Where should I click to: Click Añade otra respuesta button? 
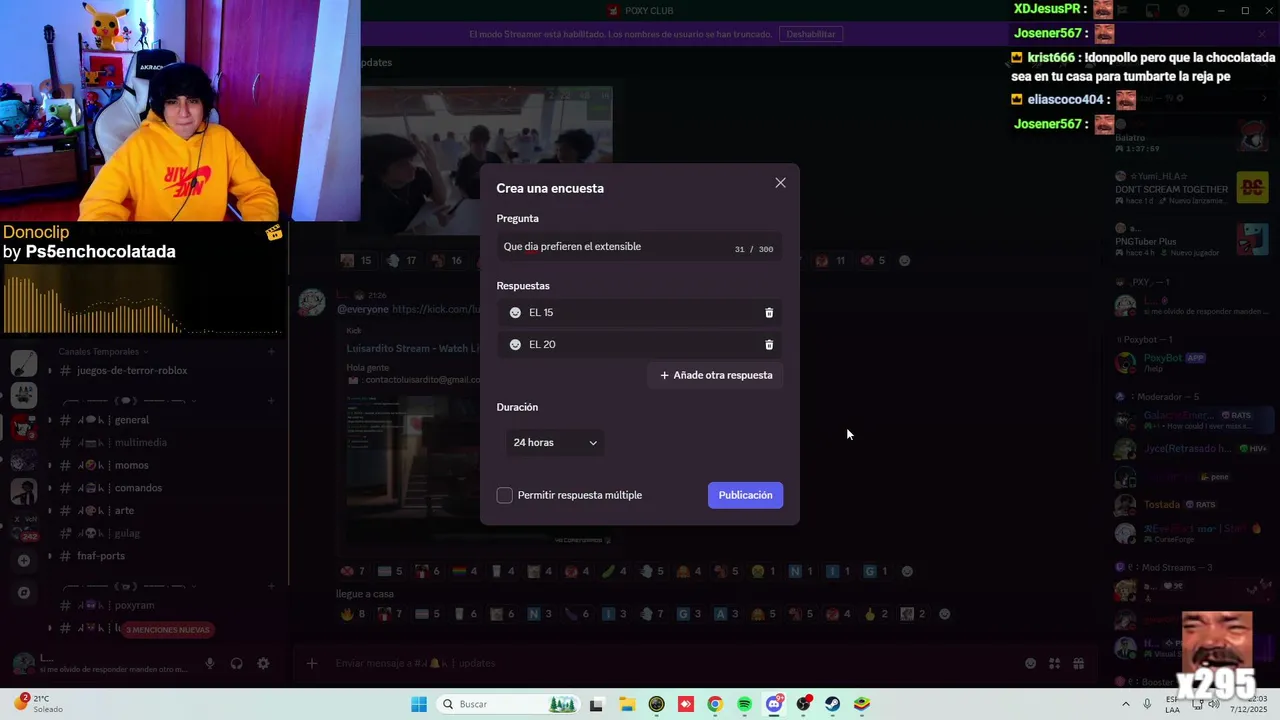(716, 375)
